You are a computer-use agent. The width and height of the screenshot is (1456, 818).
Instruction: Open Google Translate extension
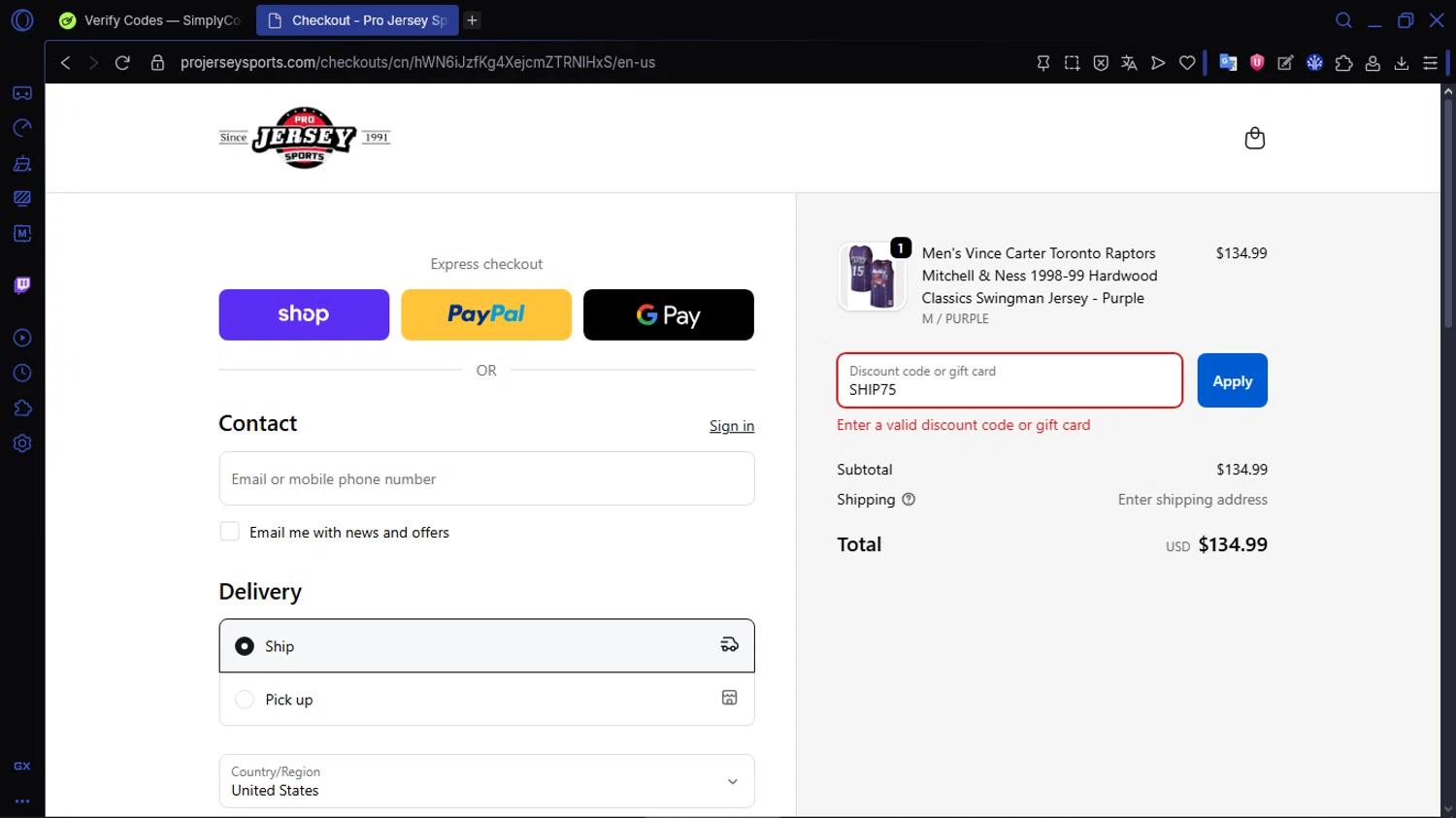point(1228,62)
